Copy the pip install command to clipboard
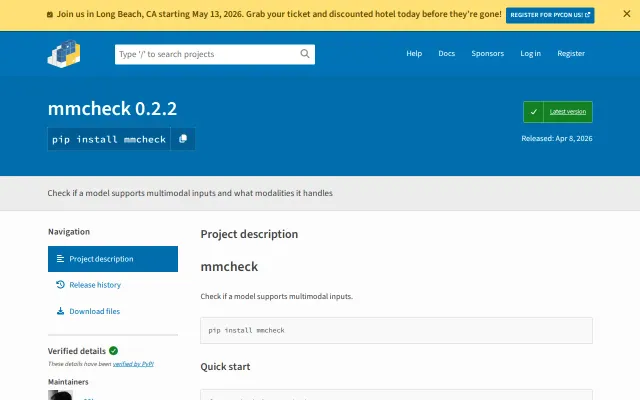The width and height of the screenshot is (640, 400). pyautogui.click(x=183, y=139)
